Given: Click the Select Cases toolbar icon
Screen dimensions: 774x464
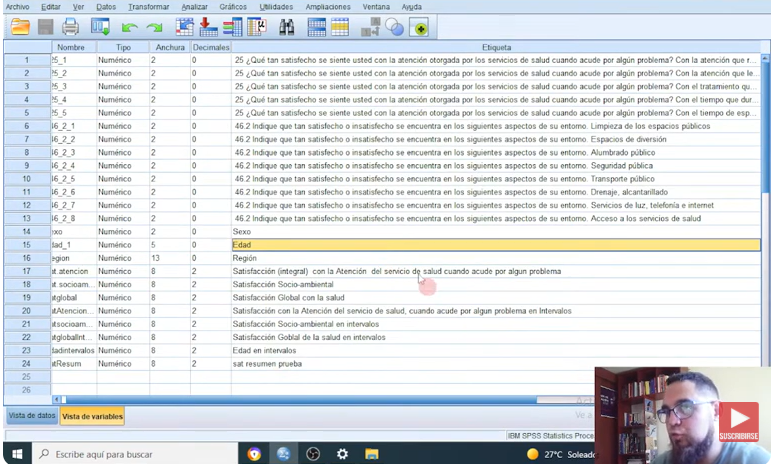Looking at the screenshot, I should [x=340, y=27].
